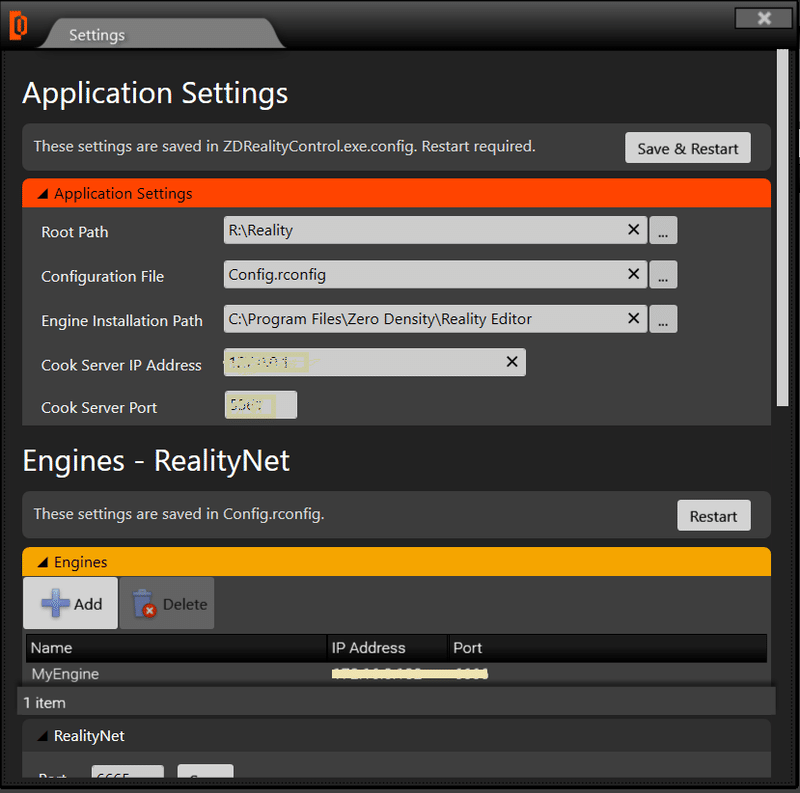This screenshot has width=800, height=793.
Task: Browse for the Configuration File
Action: click(664, 275)
